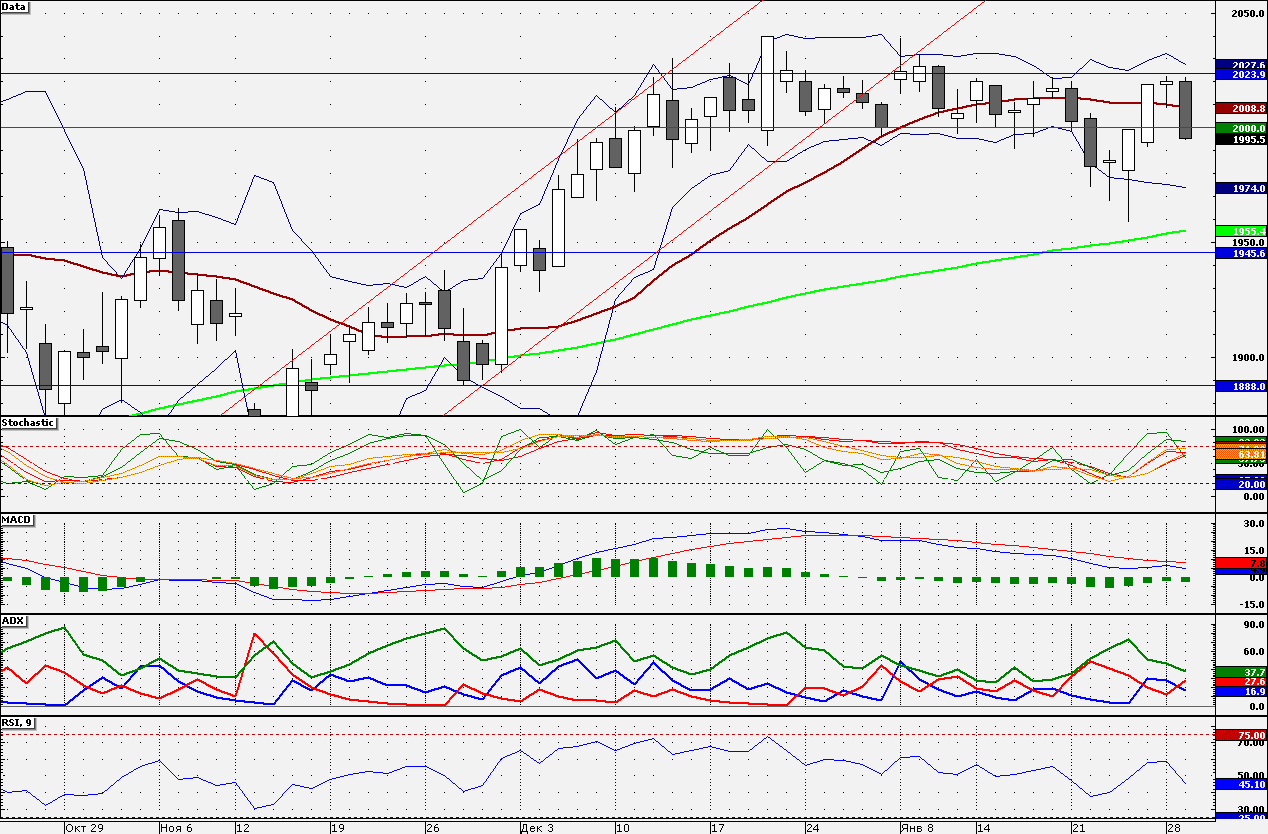Screen dimensions: 1268x834
Task: Select the RSI, 9 panel label
Action: point(18,722)
